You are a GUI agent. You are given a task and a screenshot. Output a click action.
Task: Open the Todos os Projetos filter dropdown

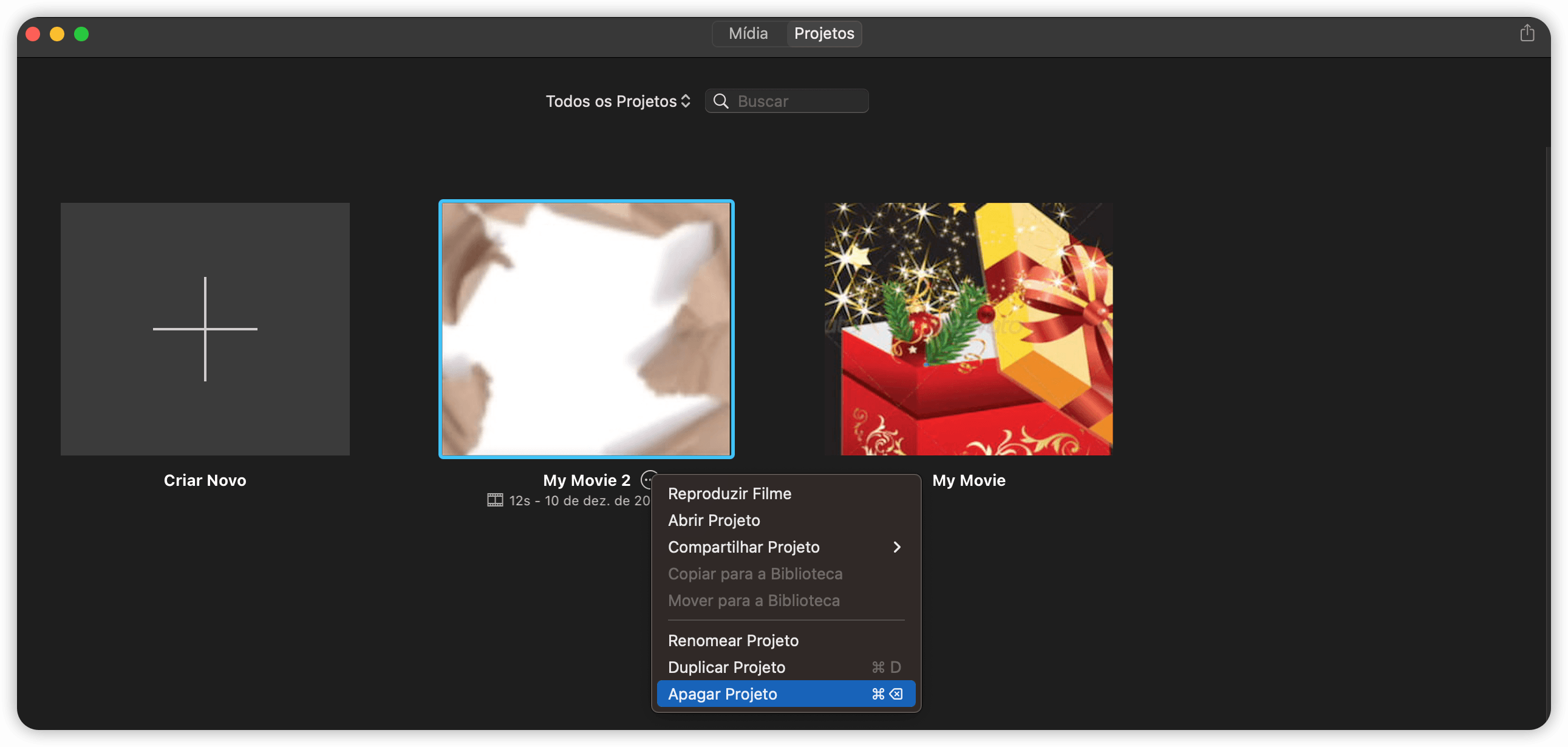point(617,101)
